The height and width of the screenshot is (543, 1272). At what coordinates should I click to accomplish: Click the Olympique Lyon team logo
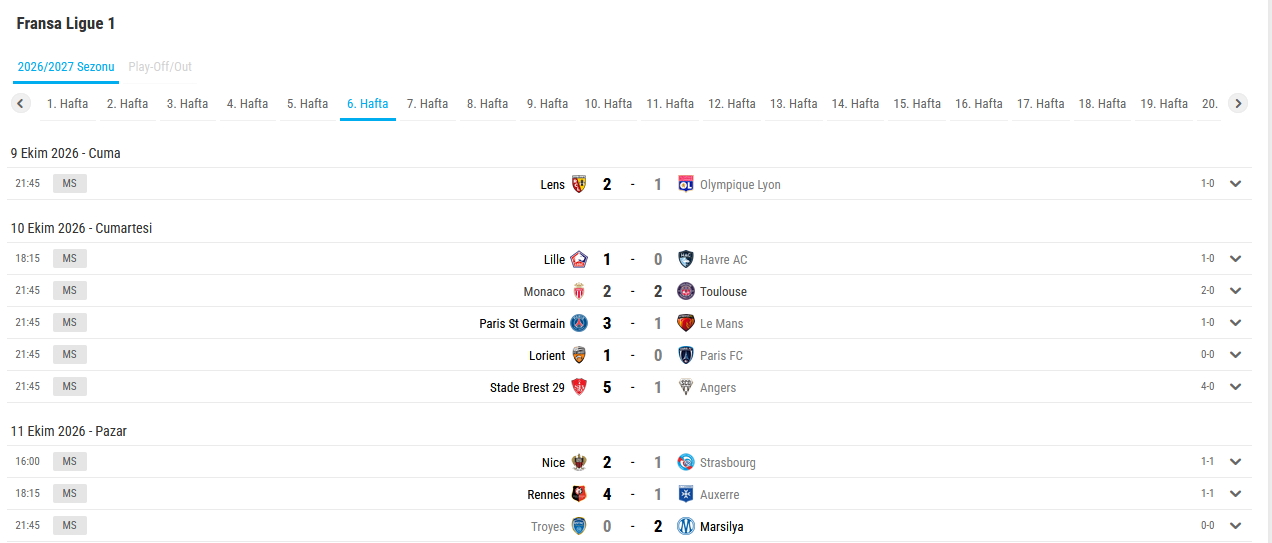click(x=686, y=184)
